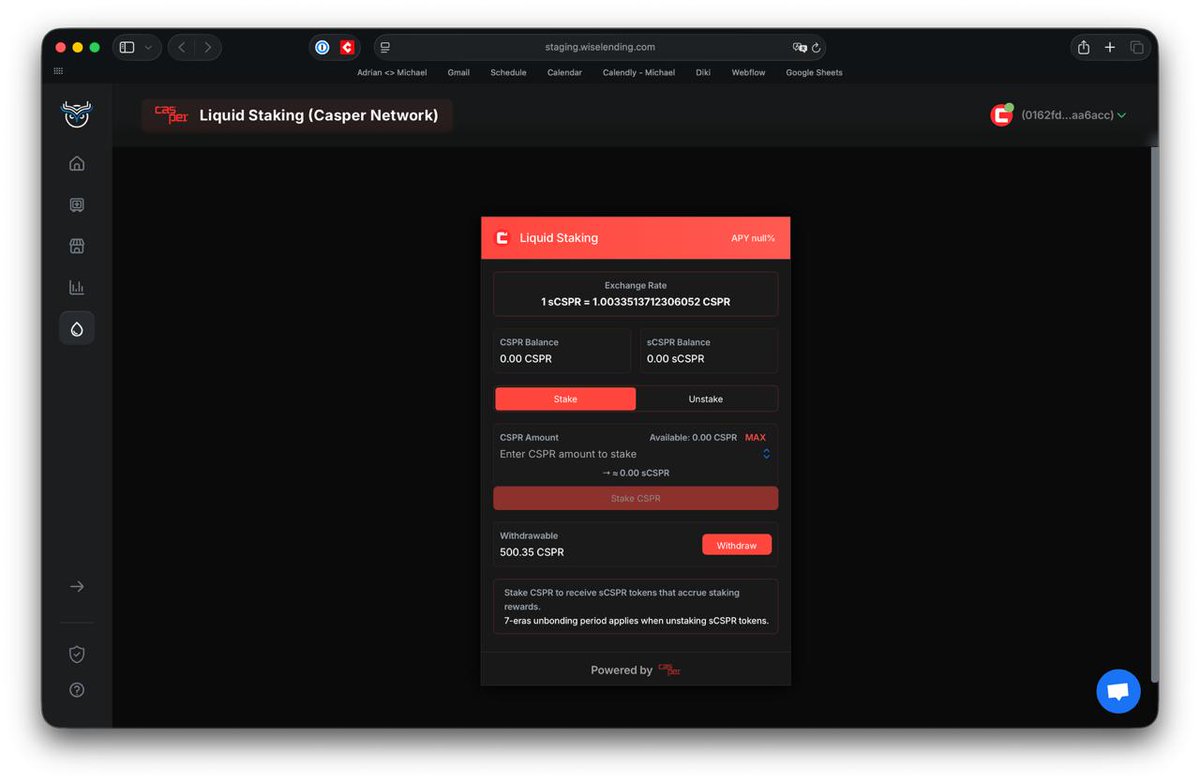Click the red Casper Wallet extension icon

click(x=347, y=47)
